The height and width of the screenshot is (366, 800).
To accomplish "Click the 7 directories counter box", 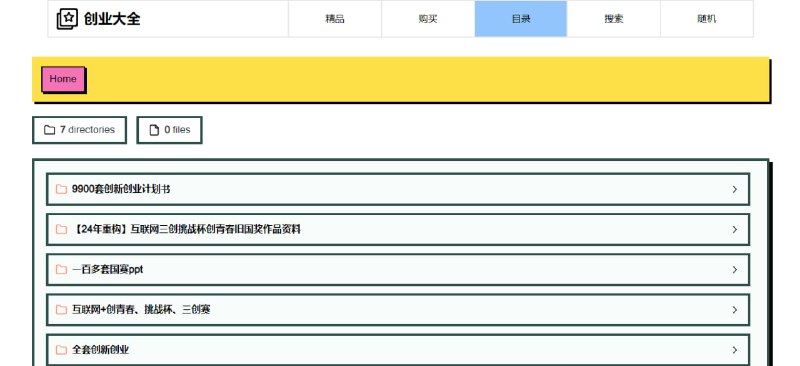I will [x=79, y=130].
